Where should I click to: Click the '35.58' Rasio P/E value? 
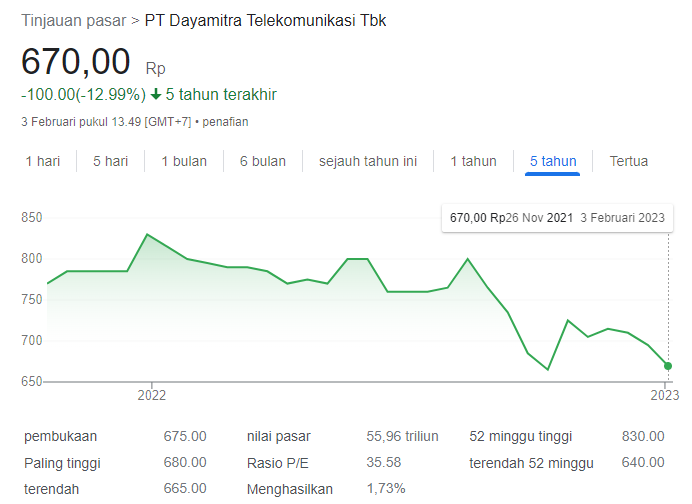[384, 462]
